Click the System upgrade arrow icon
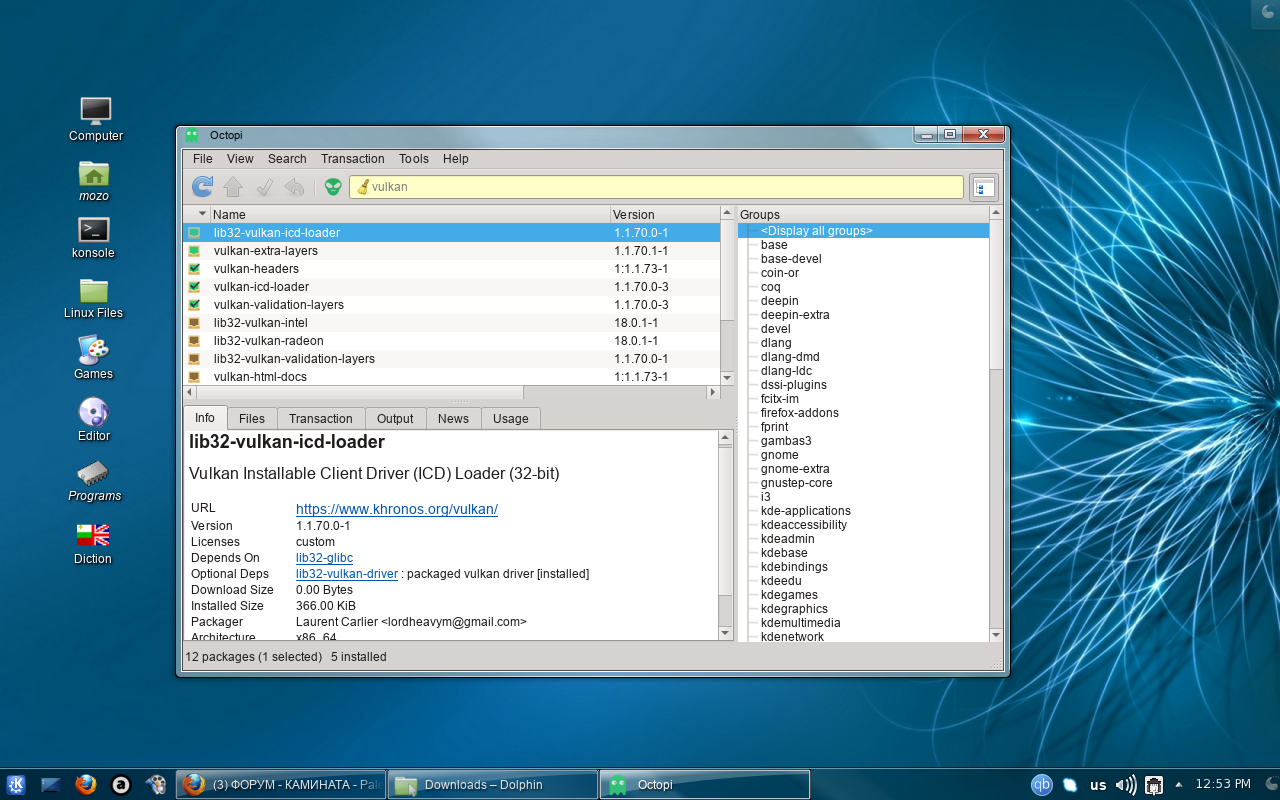This screenshot has width=1280, height=800. 233,186
